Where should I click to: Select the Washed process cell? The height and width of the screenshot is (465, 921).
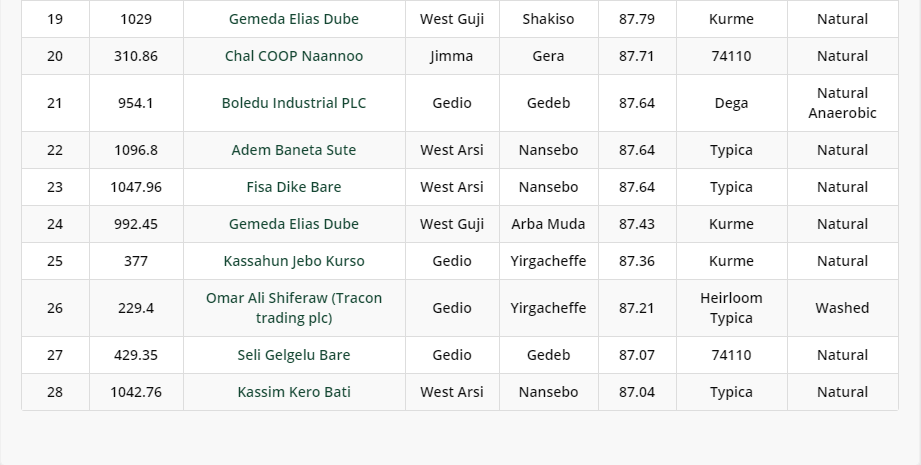coord(842,308)
